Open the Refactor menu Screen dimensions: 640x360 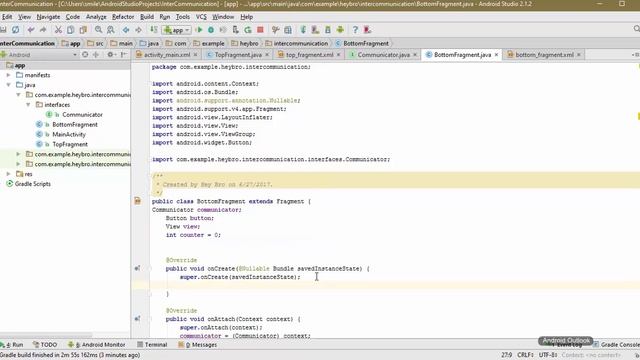coord(123,17)
